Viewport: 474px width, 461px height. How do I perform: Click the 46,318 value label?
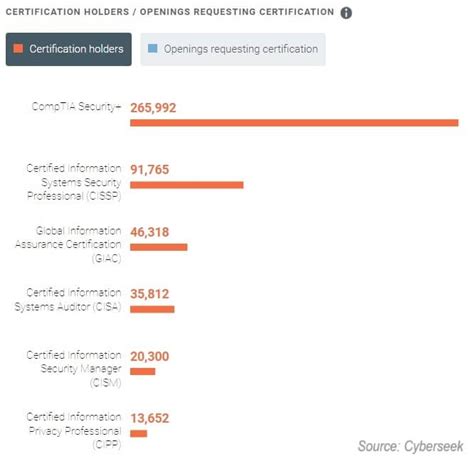click(x=150, y=232)
